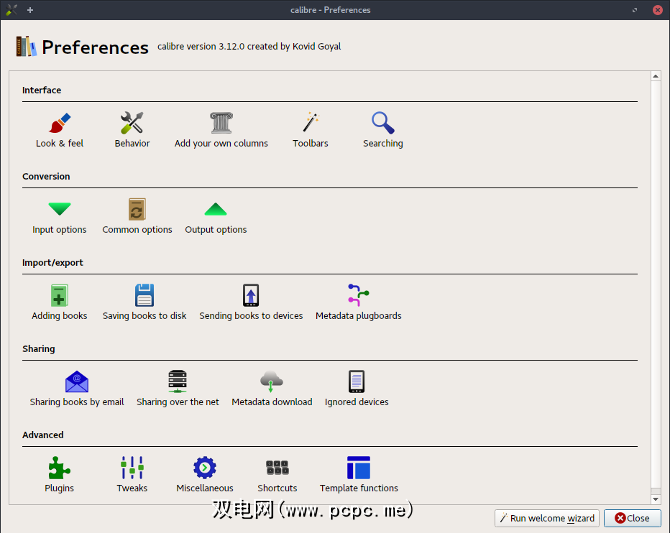The height and width of the screenshot is (533, 670).
Task: Configure Sharing books by email
Action: [77, 382]
